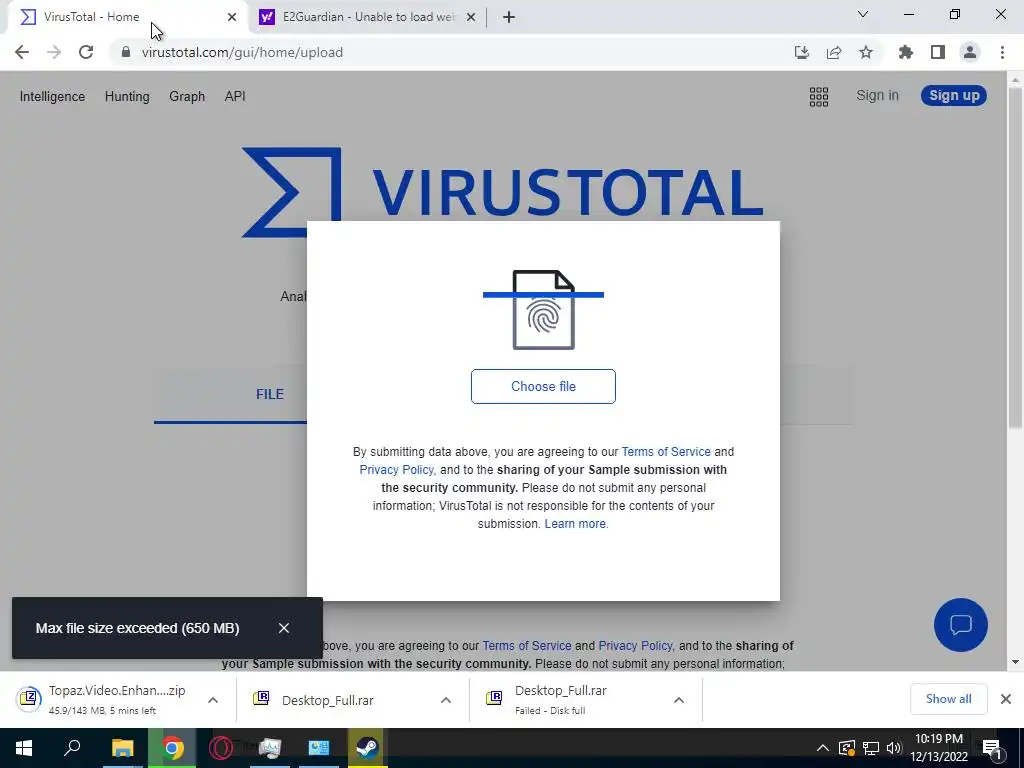Open the volume control in system tray
The width and height of the screenshot is (1024, 768).
click(894, 748)
